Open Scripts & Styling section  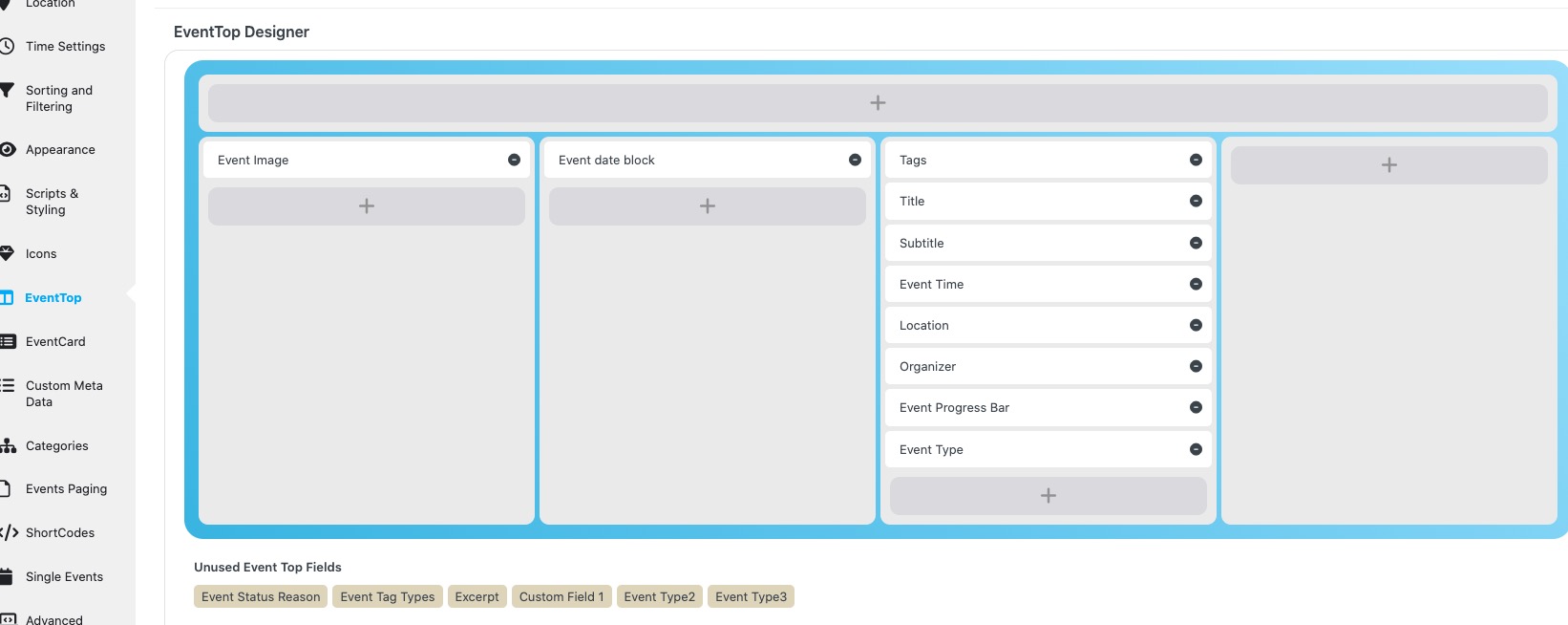coord(52,202)
